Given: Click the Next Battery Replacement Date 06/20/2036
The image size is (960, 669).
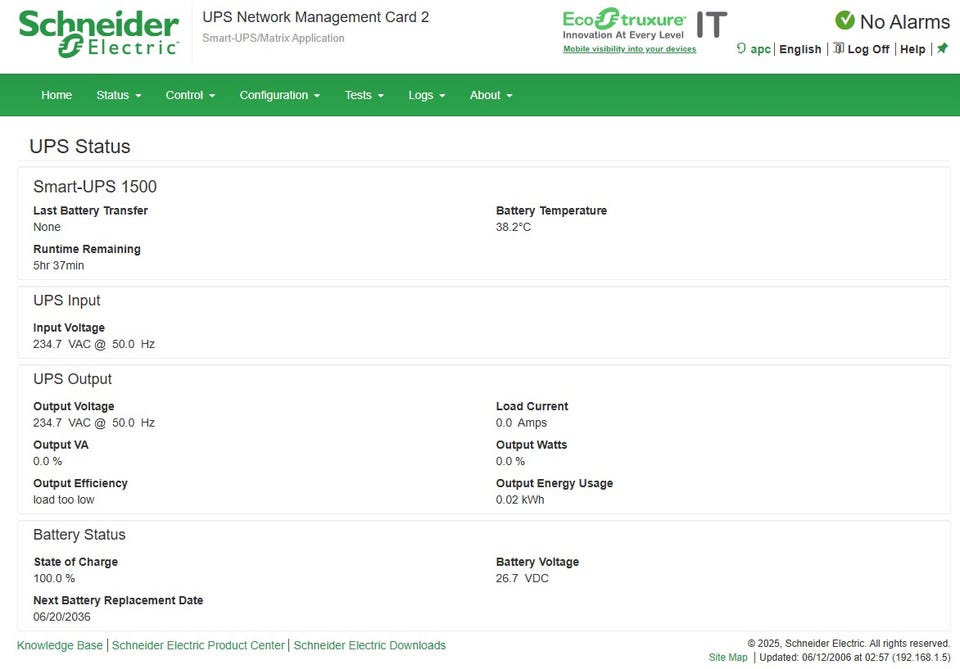Looking at the screenshot, I should point(62,616).
